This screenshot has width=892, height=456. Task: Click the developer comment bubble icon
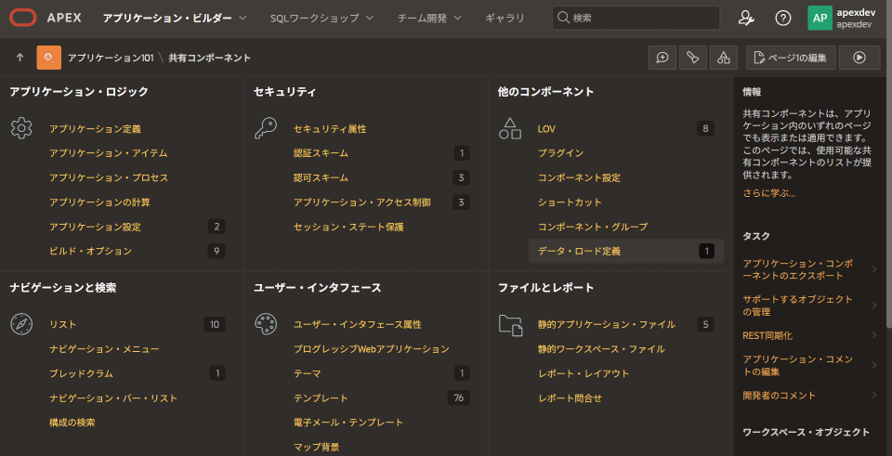point(662,57)
